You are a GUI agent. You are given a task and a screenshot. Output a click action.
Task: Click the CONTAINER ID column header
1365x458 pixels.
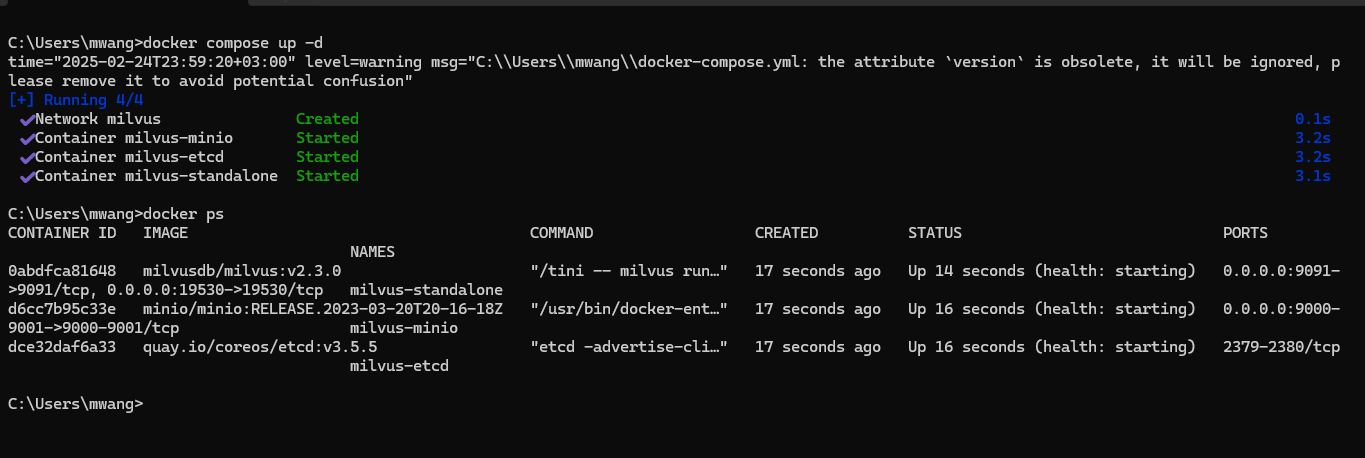point(63,233)
